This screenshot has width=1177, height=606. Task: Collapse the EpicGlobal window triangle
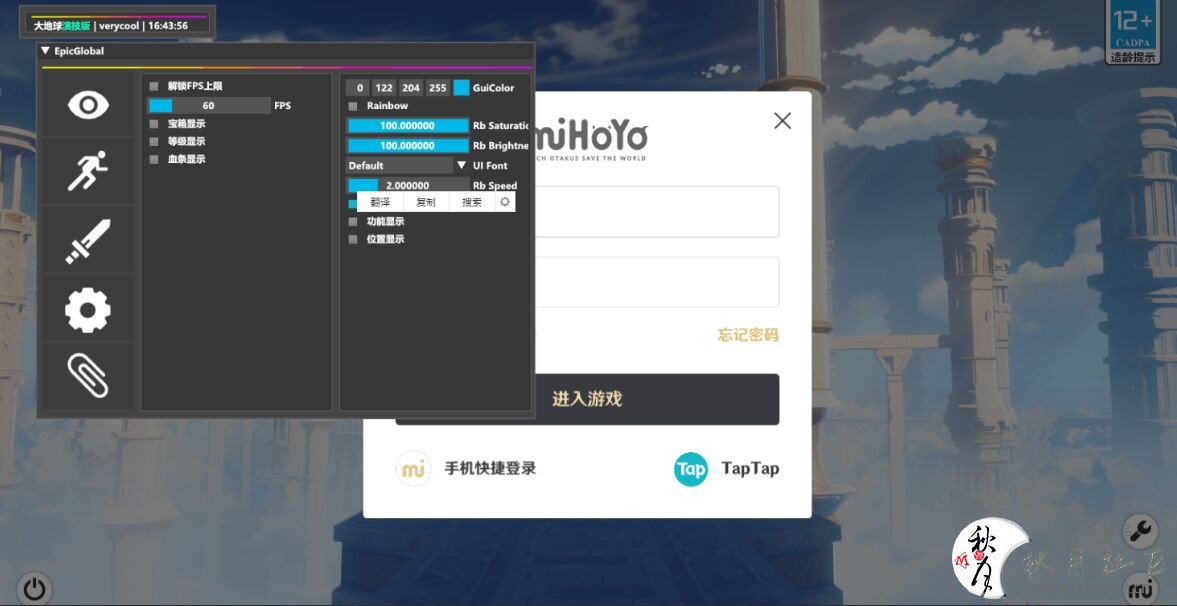pyautogui.click(x=45, y=51)
